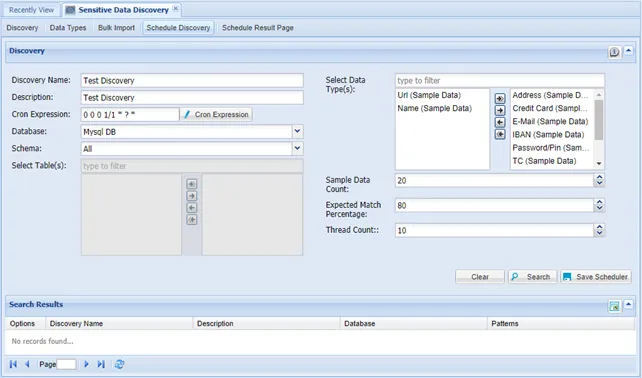Viewport: 642px width, 378px height.
Task: Open the Data Types menu item
Action: pos(68,28)
